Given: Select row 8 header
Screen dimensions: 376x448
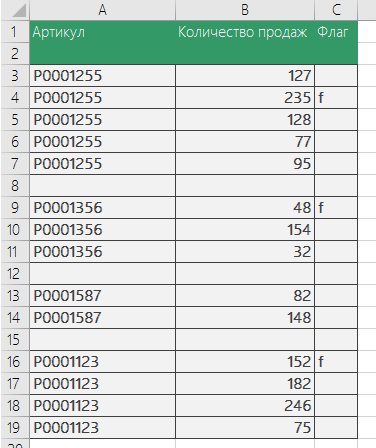Looking at the screenshot, I should pyautogui.click(x=15, y=185).
